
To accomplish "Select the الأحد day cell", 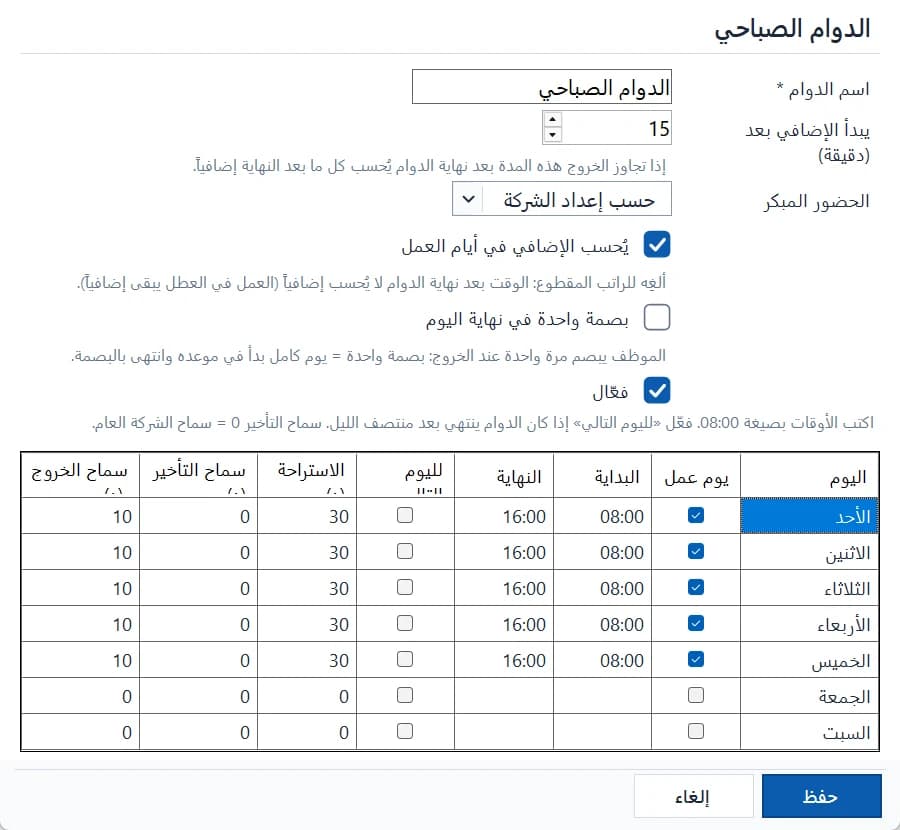I will pos(809,515).
